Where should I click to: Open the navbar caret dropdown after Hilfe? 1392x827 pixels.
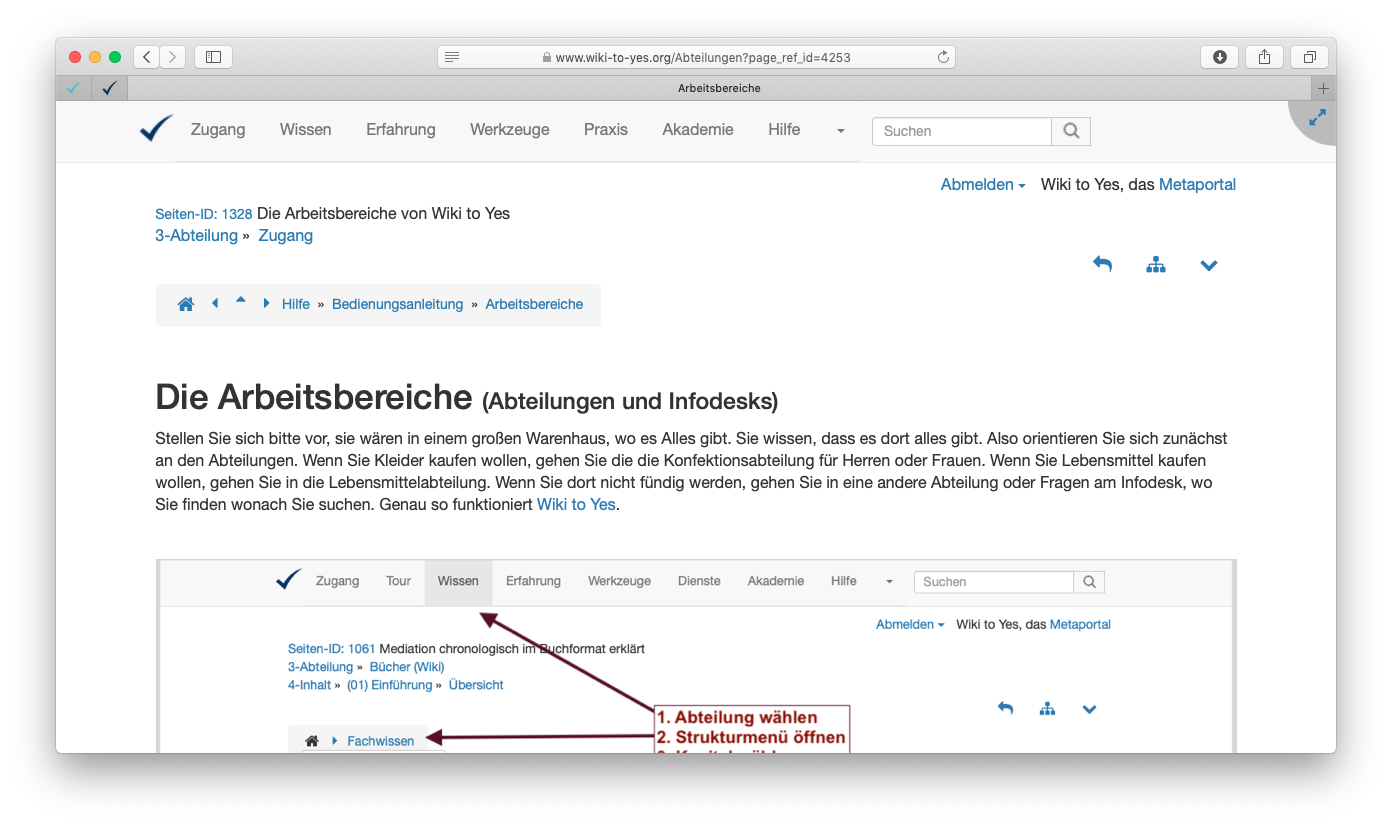coord(840,131)
